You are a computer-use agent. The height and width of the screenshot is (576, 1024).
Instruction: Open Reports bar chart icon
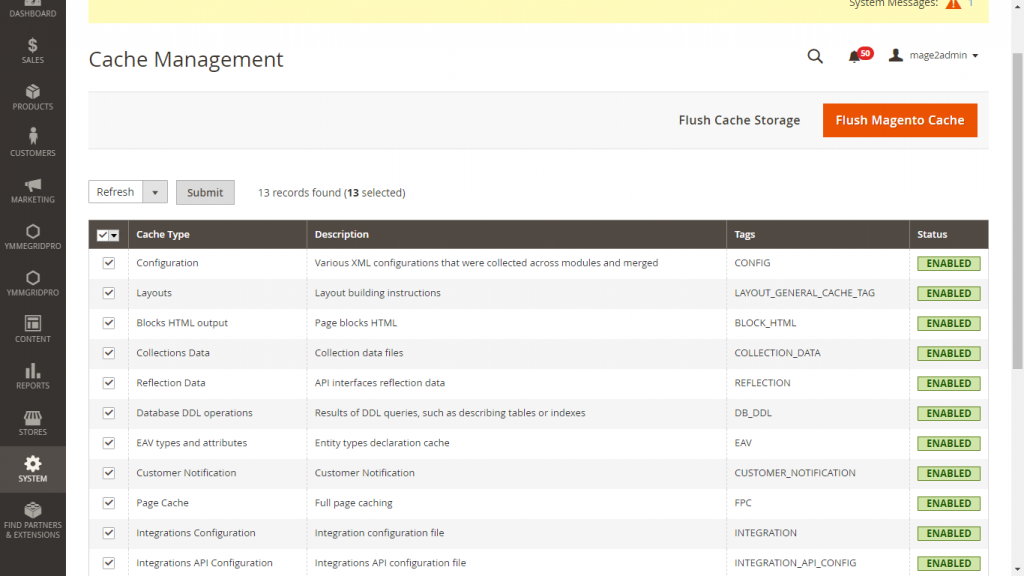point(32,376)
